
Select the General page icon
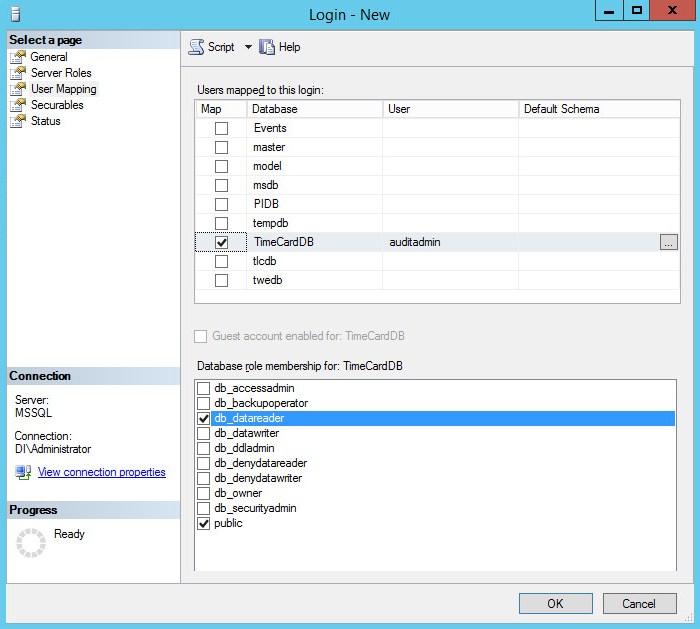tap(17, 57)
